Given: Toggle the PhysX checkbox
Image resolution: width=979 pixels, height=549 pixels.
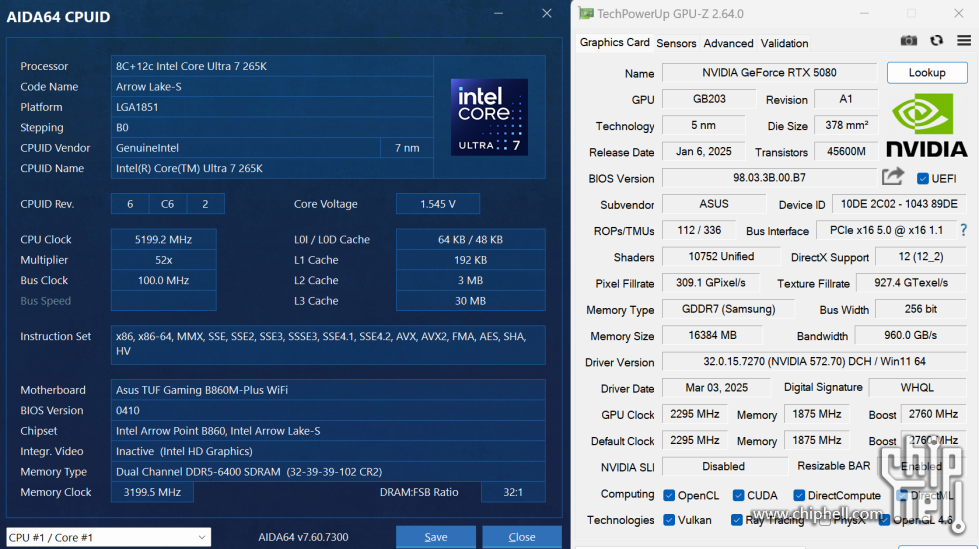Looking at the screenshot, I should (825, 520).
